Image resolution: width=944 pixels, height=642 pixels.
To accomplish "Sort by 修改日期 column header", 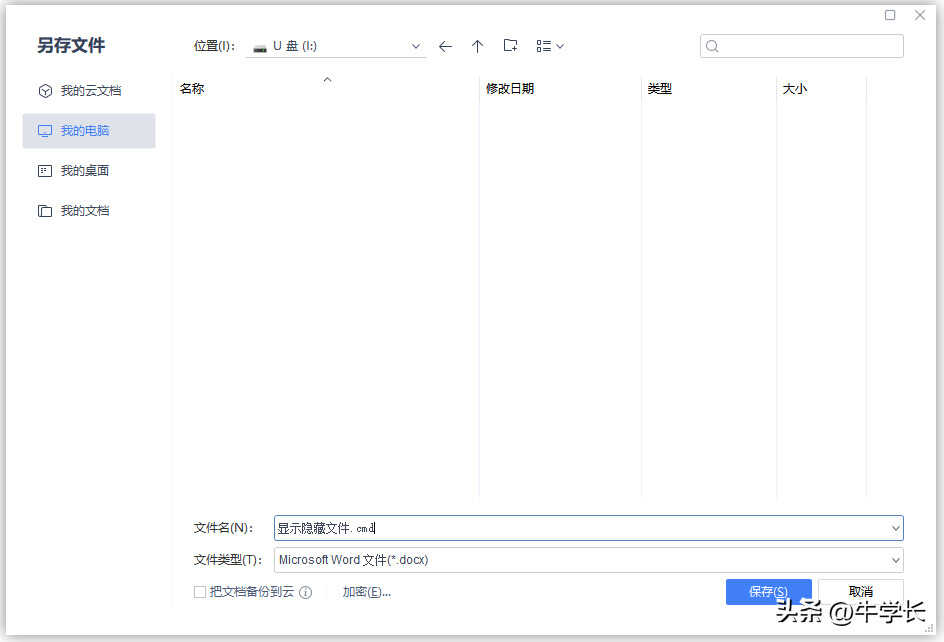I will [510, 89].
